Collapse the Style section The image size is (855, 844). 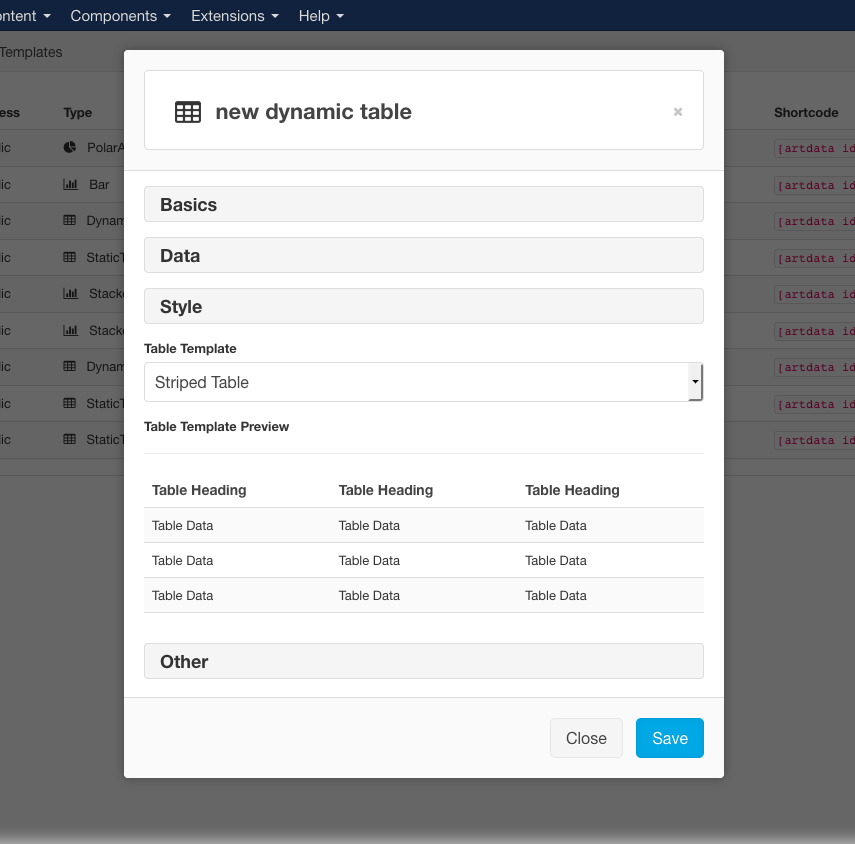pyautogui.click(x=423, y=306)
